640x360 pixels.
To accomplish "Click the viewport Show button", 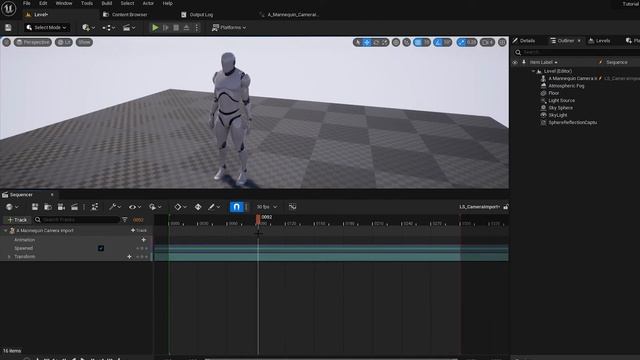I will tap(84, 42).
